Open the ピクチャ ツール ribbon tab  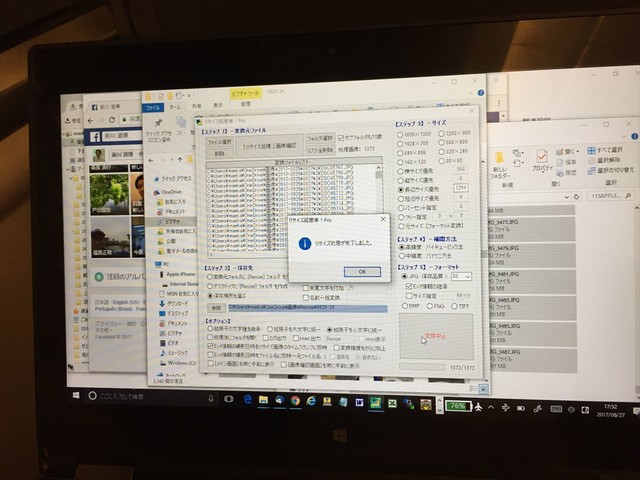[x=246, y=94]
